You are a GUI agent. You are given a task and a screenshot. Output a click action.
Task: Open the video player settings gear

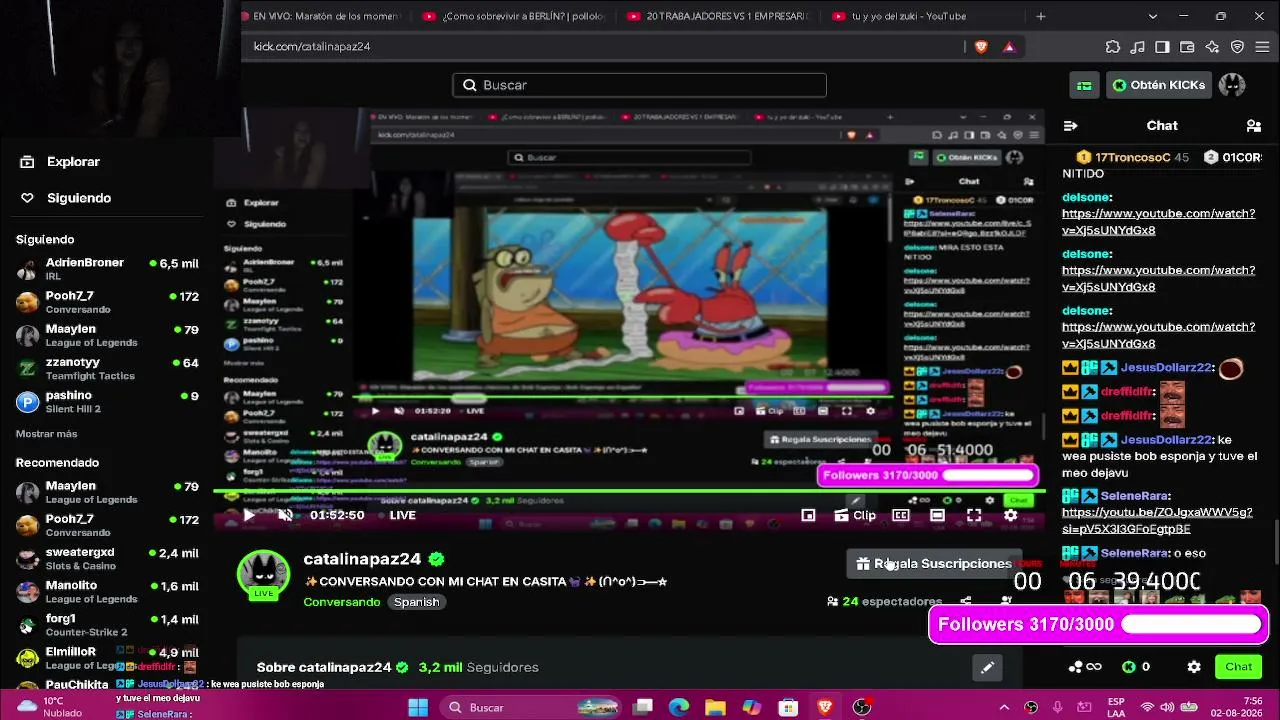1011,515
